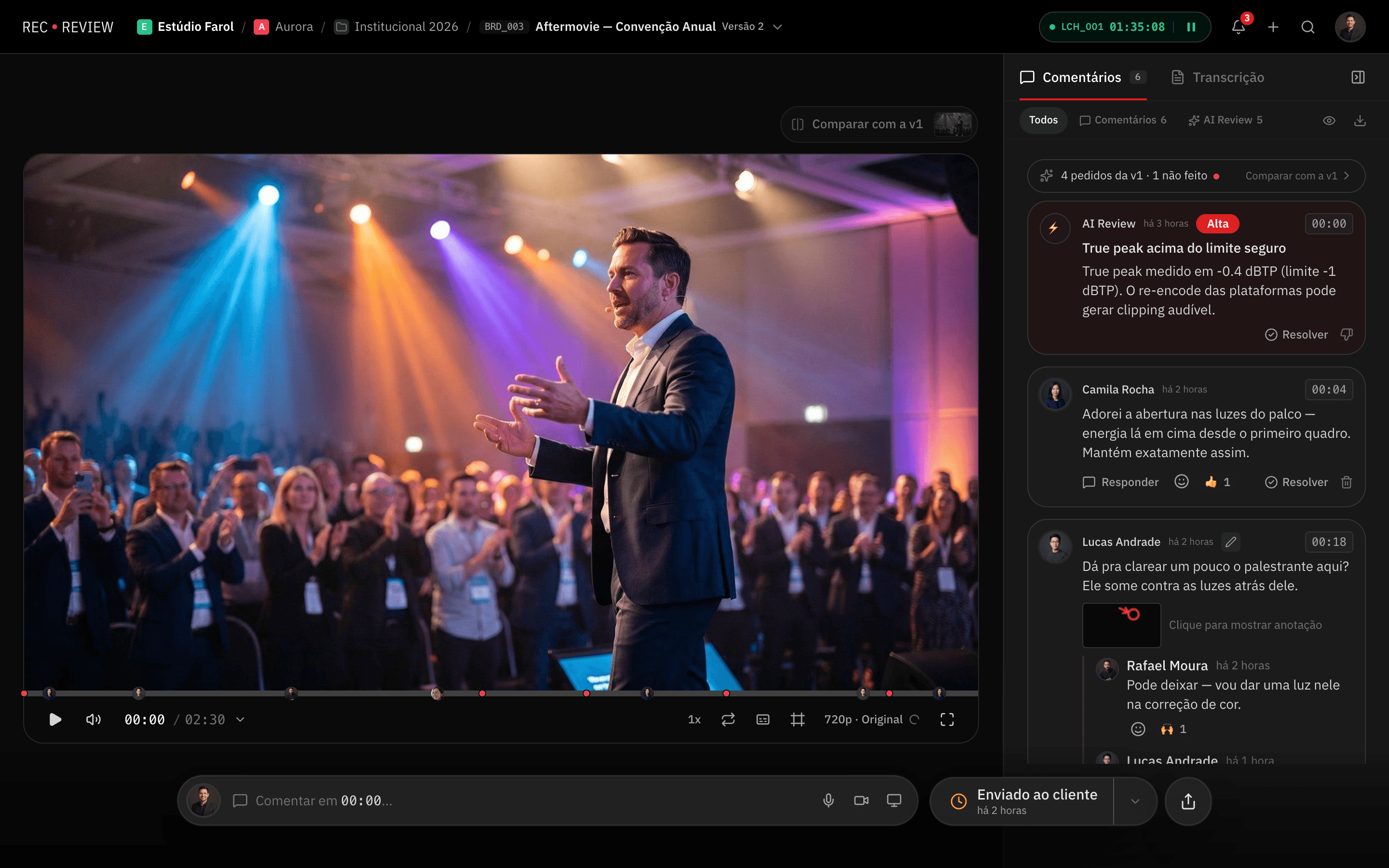Download comments with the export icon
This screenshot has width=1389, height=868.
point(1360,121)
